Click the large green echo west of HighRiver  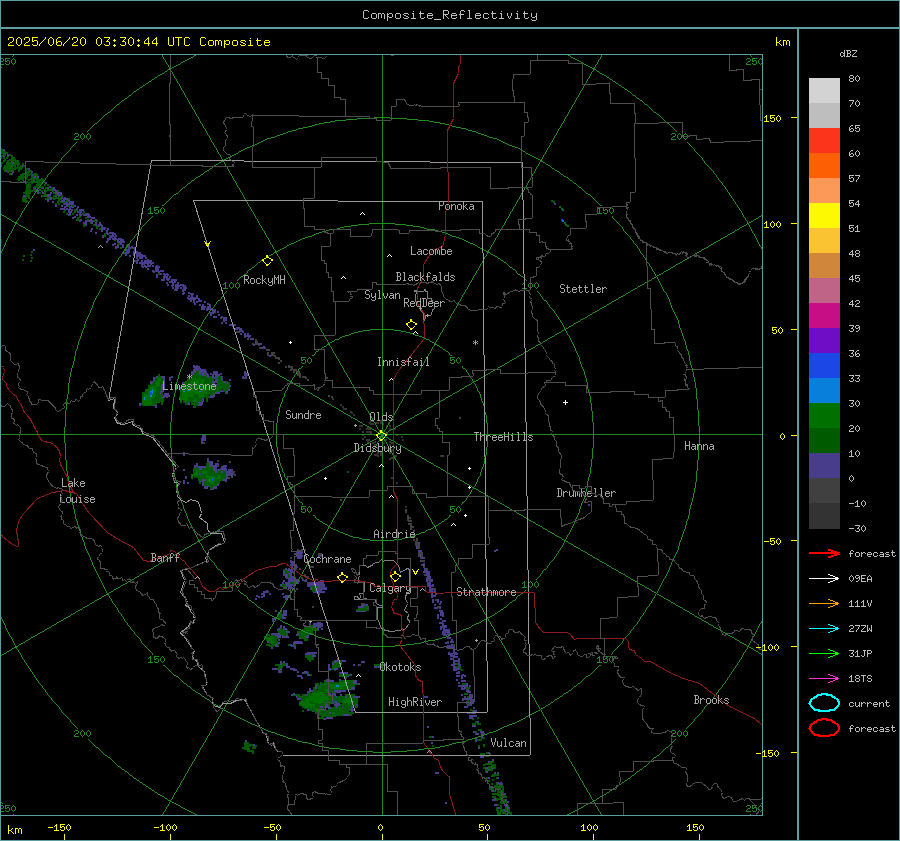point(327,697)
